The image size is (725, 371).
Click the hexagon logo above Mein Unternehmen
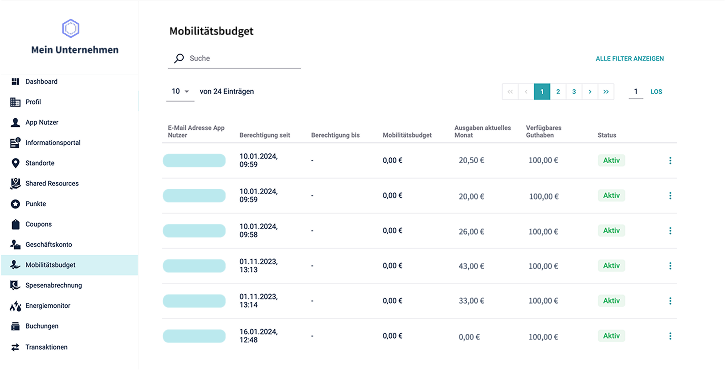pos(71,28)
